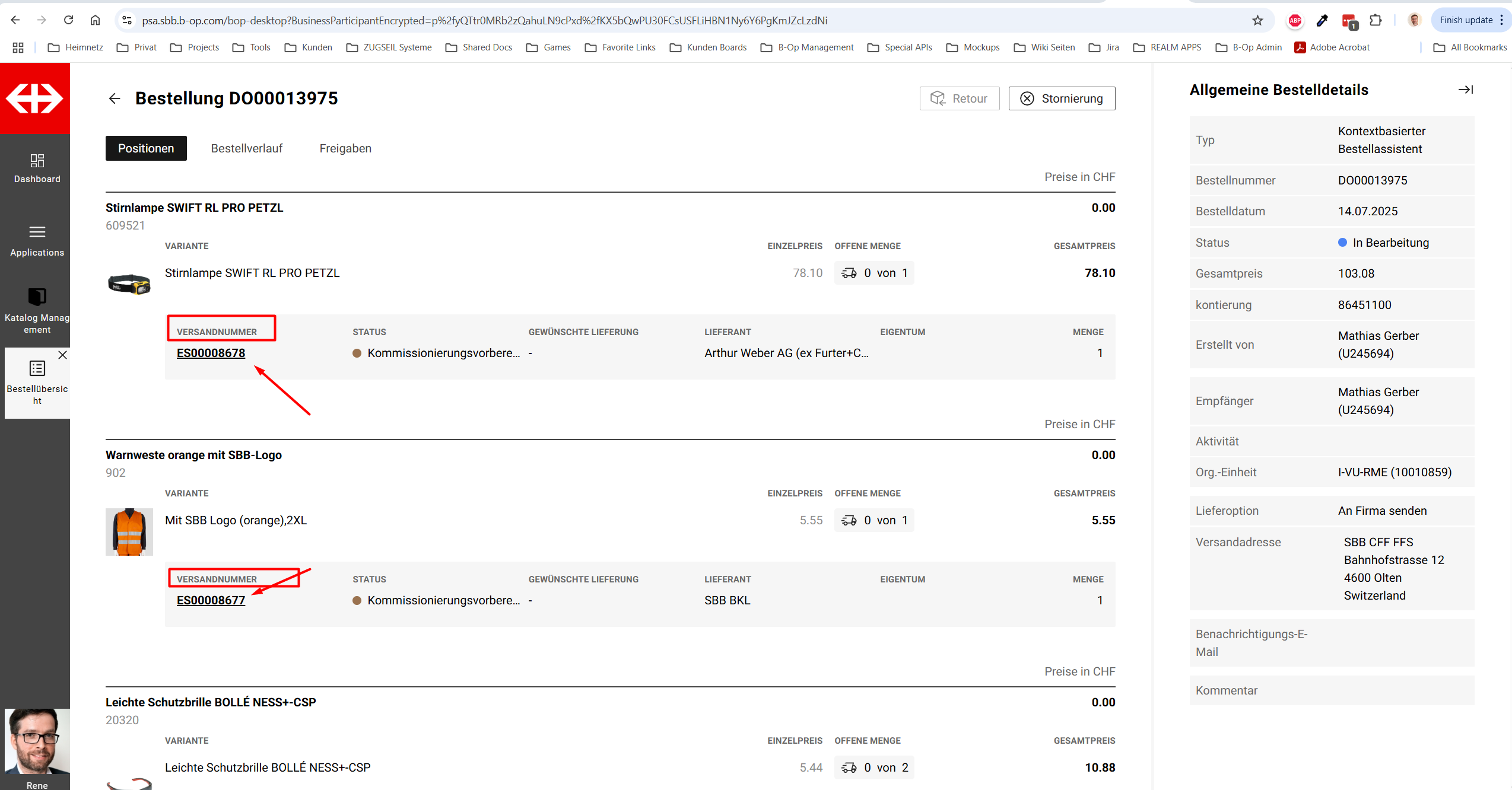Click the SBB logo
Viewport: 1512px width, 790px height.
pos(35,98)
